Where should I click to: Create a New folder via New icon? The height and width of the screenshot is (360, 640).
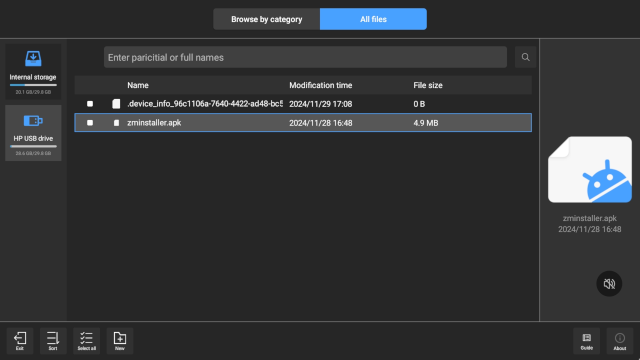pos(120,341)
